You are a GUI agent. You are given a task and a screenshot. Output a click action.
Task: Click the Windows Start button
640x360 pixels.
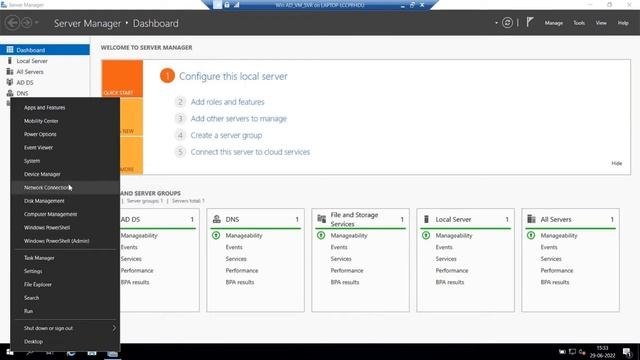point(10,352)
